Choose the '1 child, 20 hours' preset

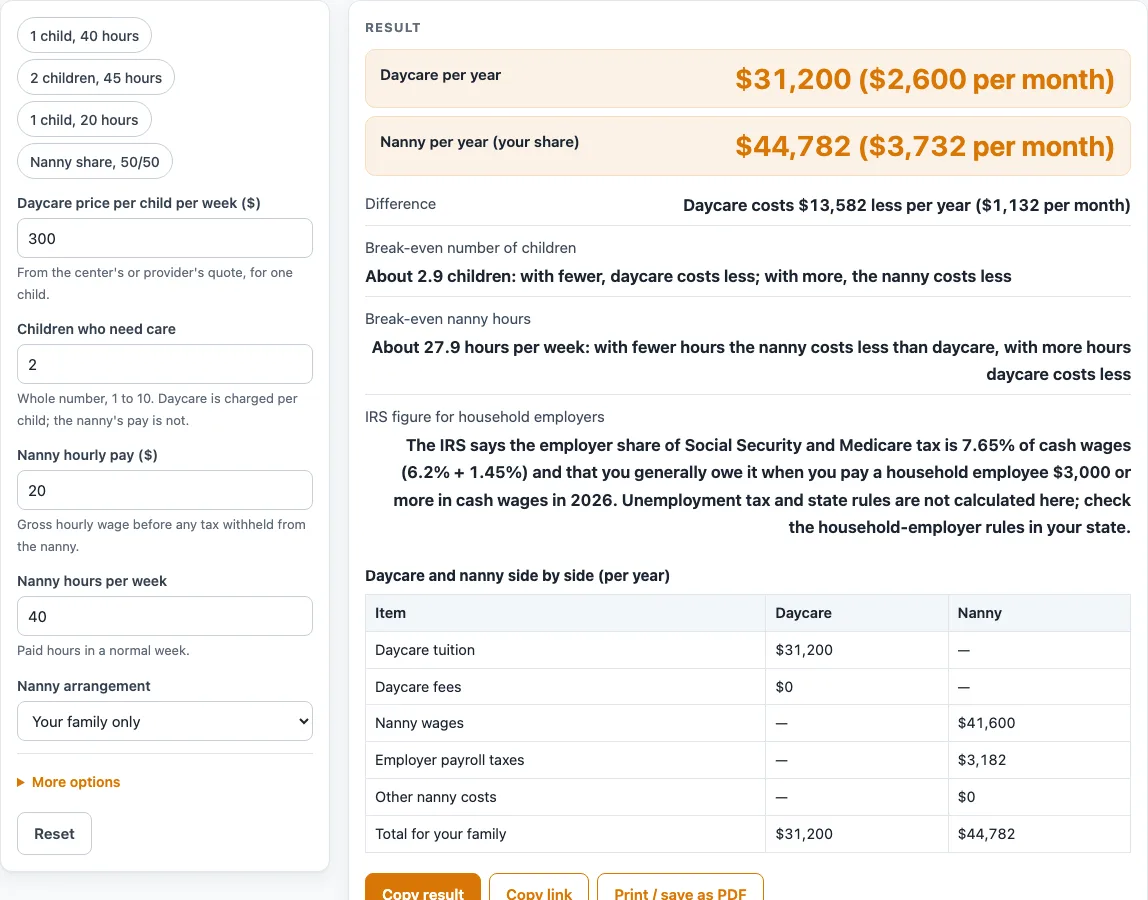tap(84, 120)
